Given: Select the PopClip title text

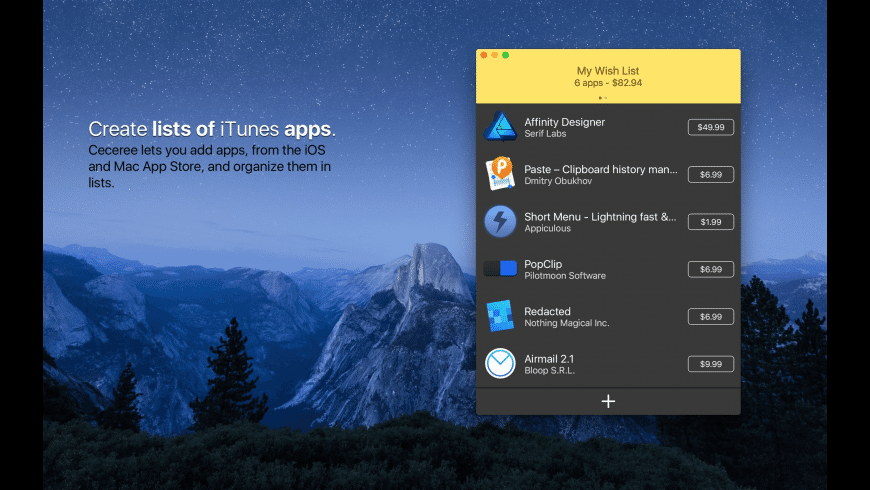Looking at the screenshot, I should coord(543,264).
